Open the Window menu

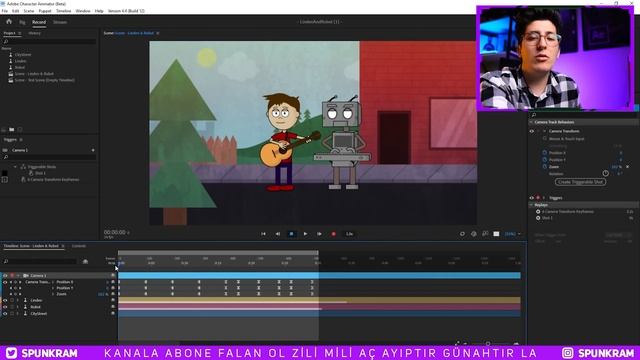click(83, 11)
